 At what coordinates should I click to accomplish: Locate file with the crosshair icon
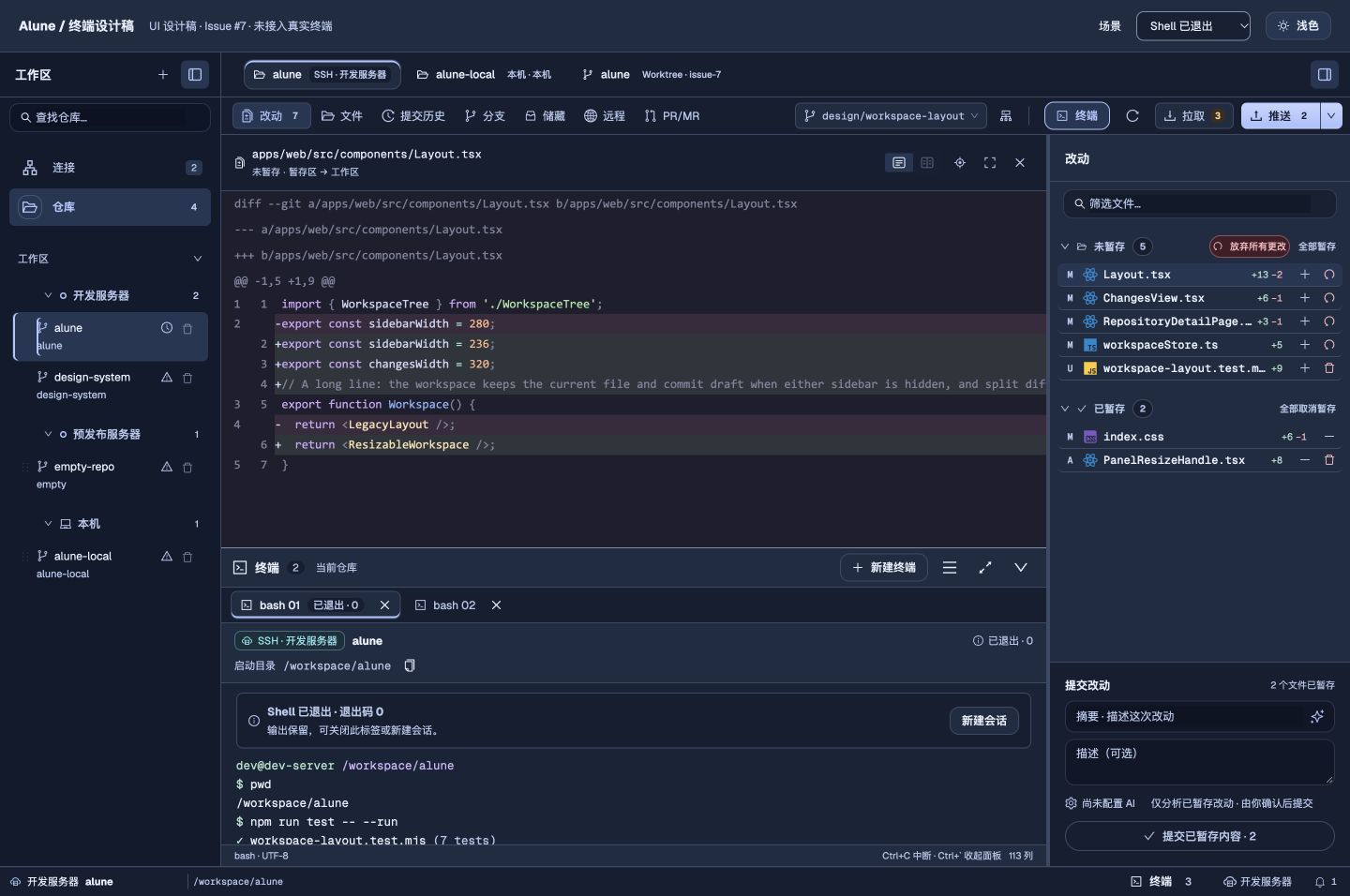[960, 162]
